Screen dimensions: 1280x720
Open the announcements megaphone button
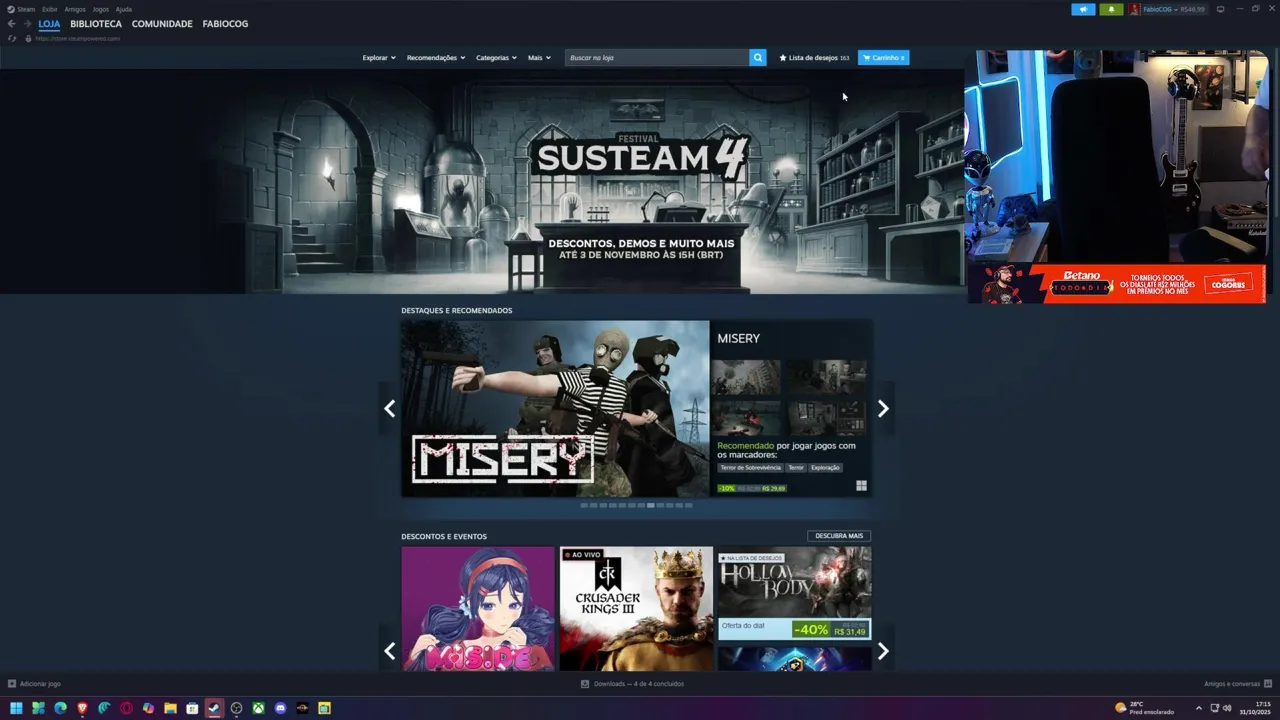tap(1083, 9)
